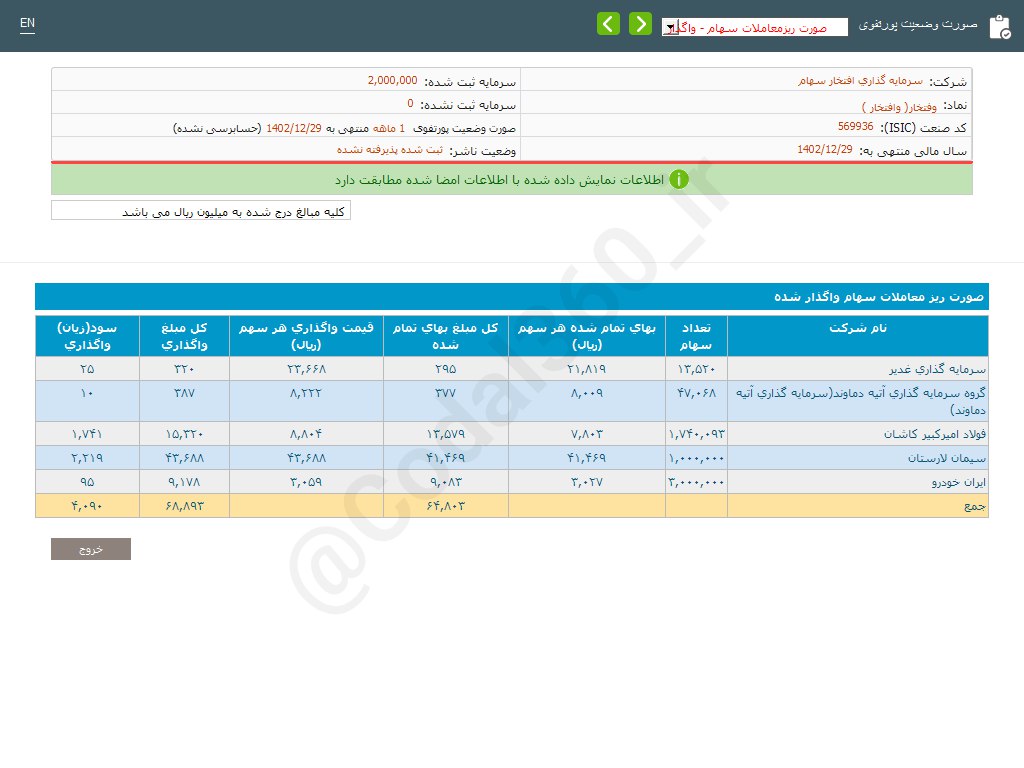This screenshot has width=1024, height=768.
Task: Click the کل مبلغ واگذاری column header
Action: [x=184, y=336]
